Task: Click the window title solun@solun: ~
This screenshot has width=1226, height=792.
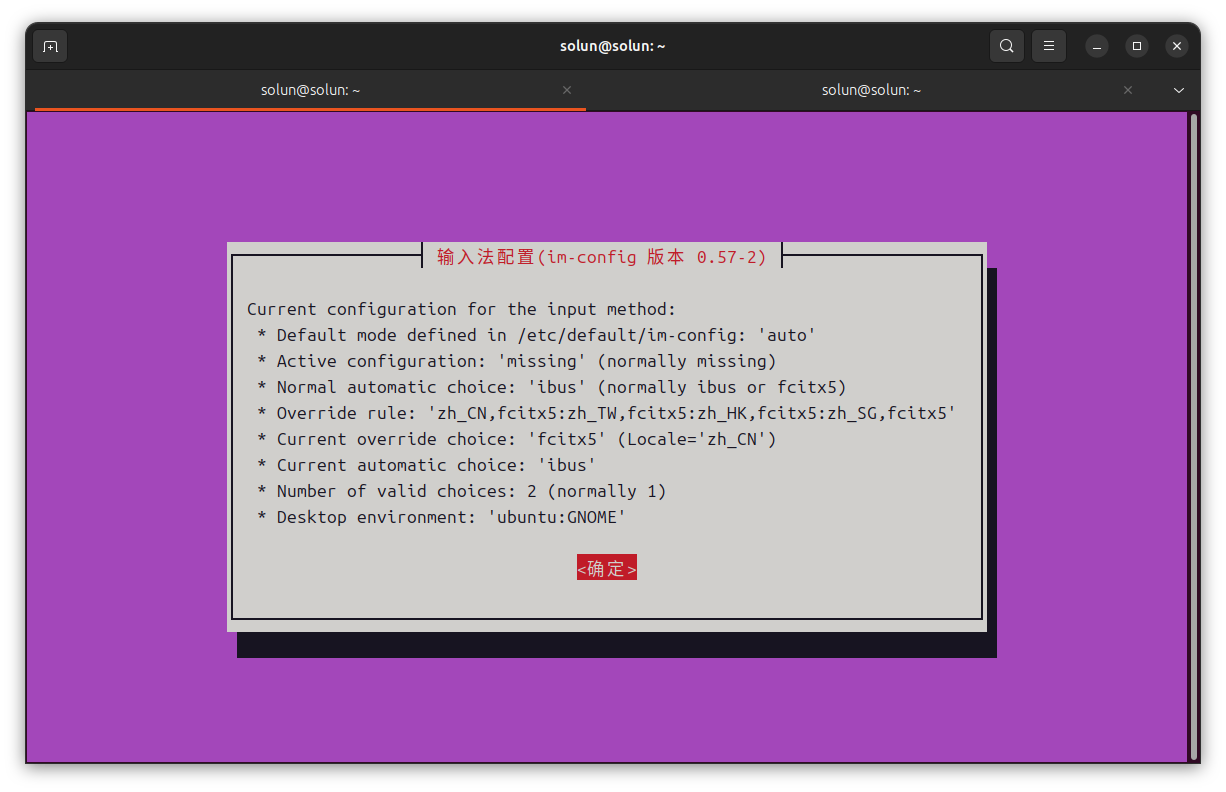Action: coord(613,46)
